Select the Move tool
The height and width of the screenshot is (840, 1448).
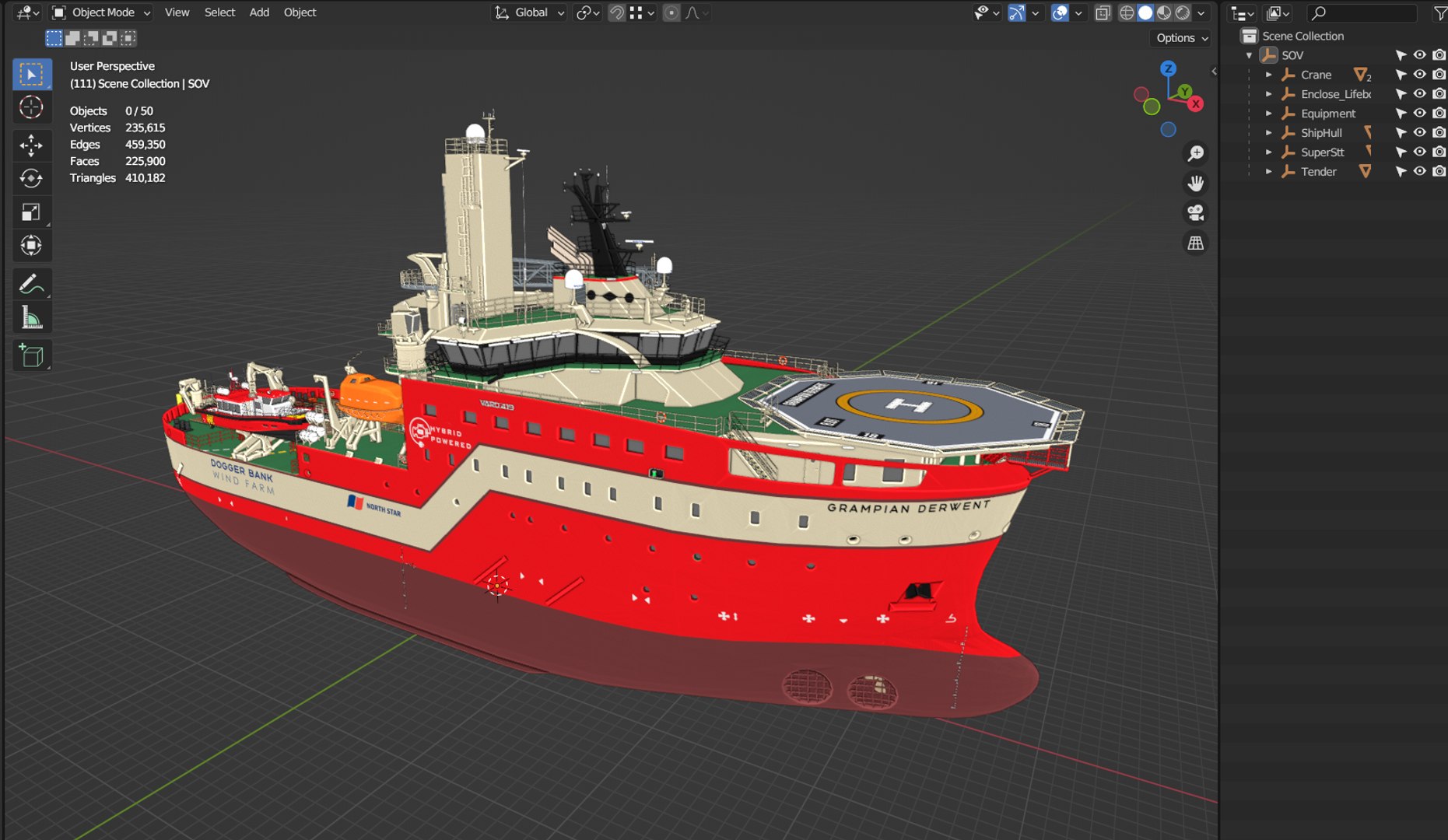coord(32,145)
